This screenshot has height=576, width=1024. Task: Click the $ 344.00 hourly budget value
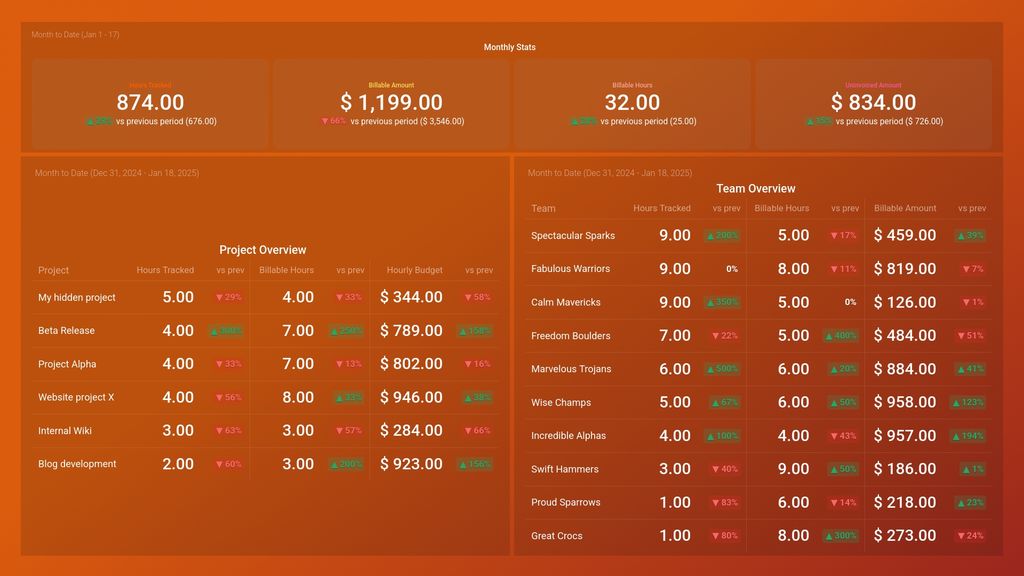point(411,297)
